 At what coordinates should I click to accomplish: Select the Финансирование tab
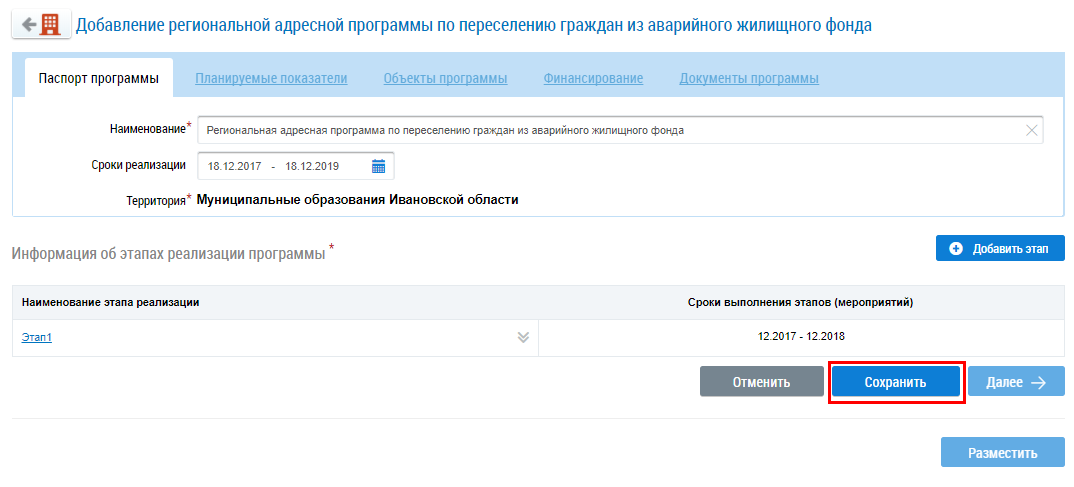593,78
